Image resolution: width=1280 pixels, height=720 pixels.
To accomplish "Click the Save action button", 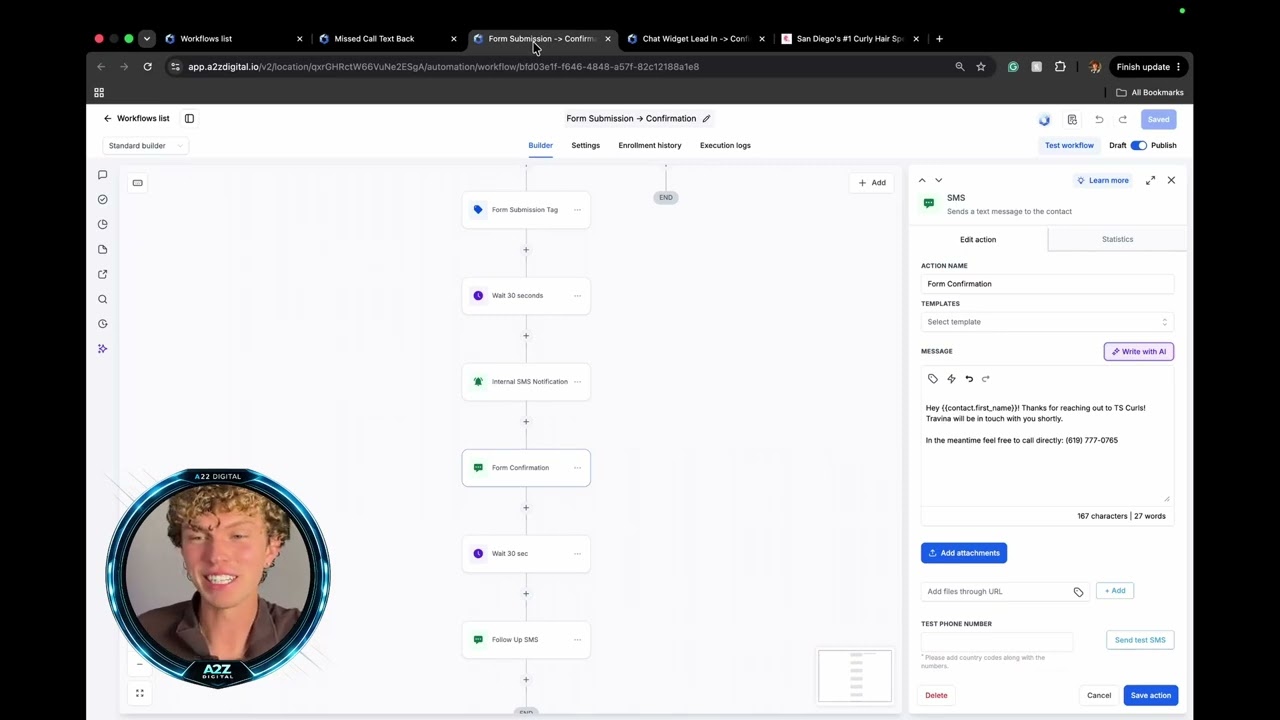I will tap(1151, 695).
